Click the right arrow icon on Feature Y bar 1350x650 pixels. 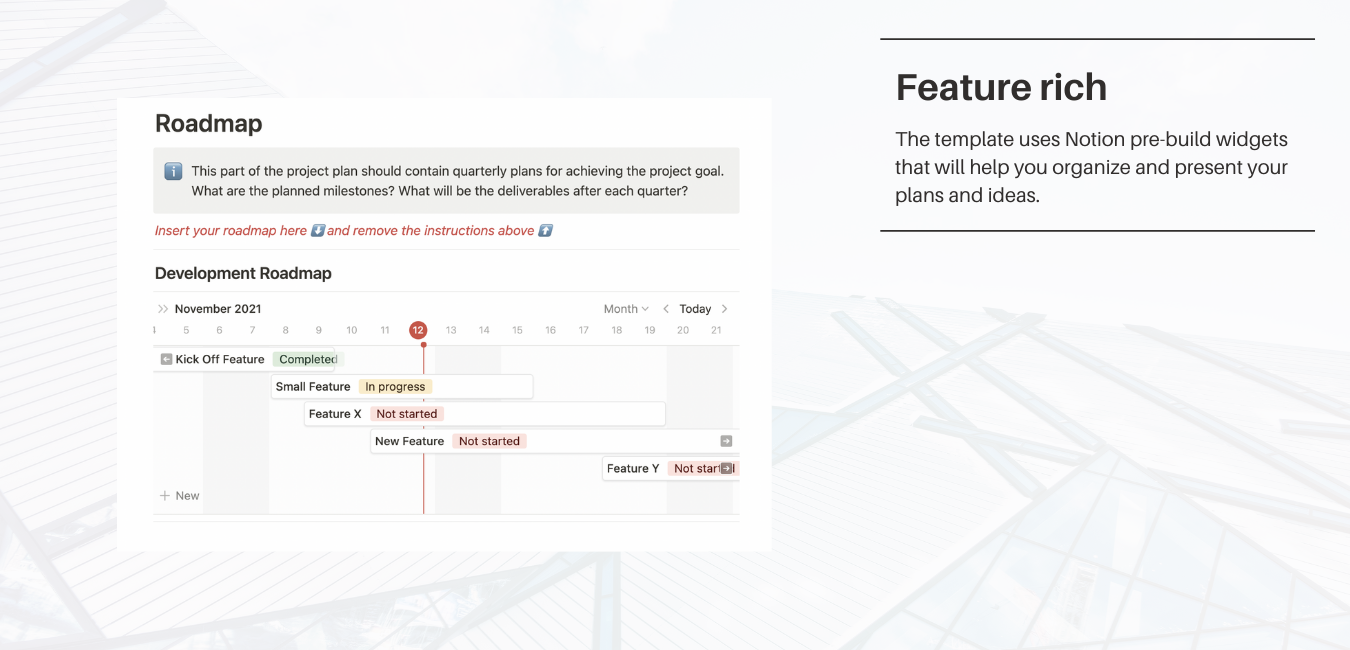[x=727, y=468]
